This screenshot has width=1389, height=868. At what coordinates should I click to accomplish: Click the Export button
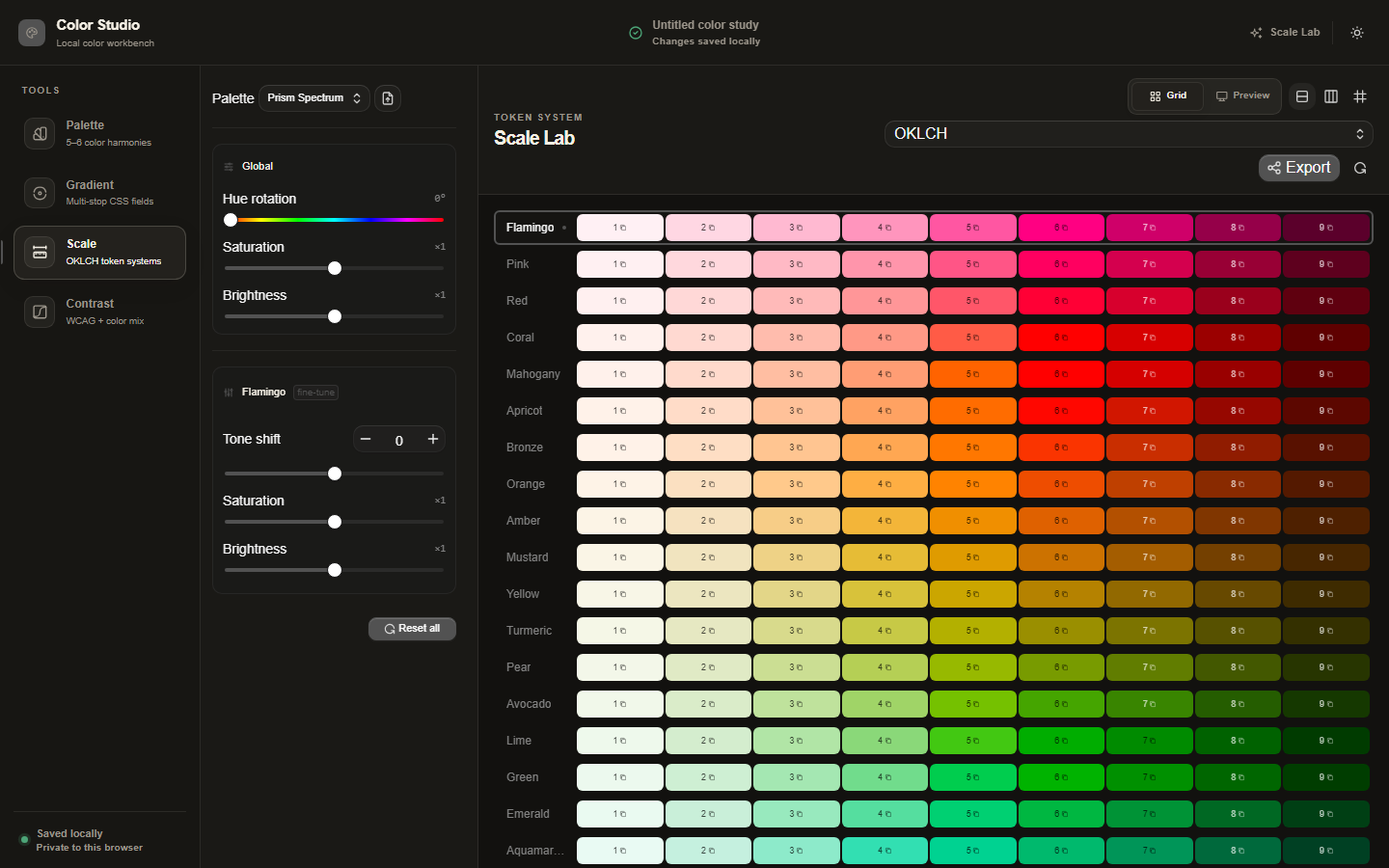tap(1299, 168)
